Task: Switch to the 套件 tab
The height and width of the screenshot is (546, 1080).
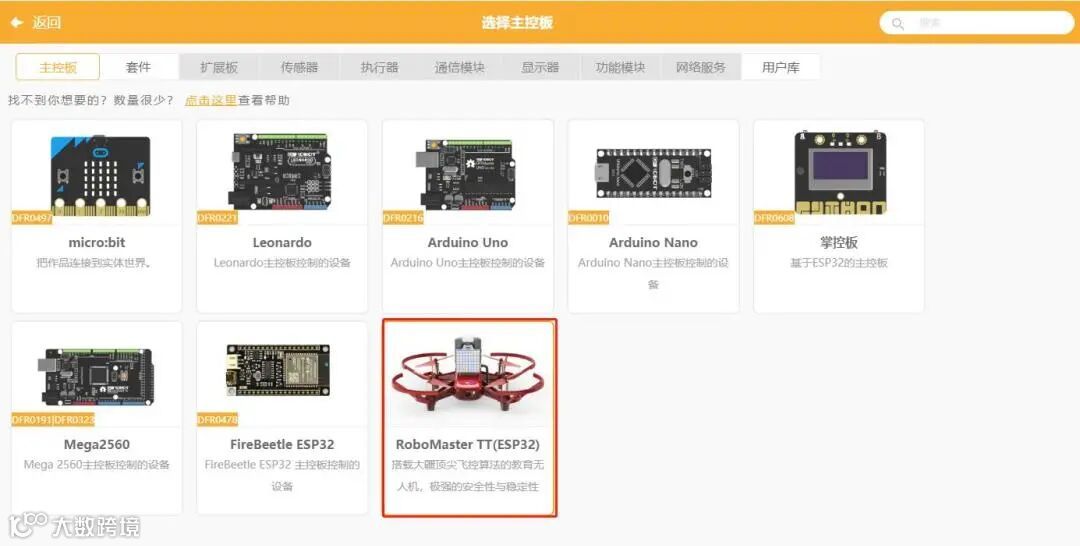Action: pos(138,67)
